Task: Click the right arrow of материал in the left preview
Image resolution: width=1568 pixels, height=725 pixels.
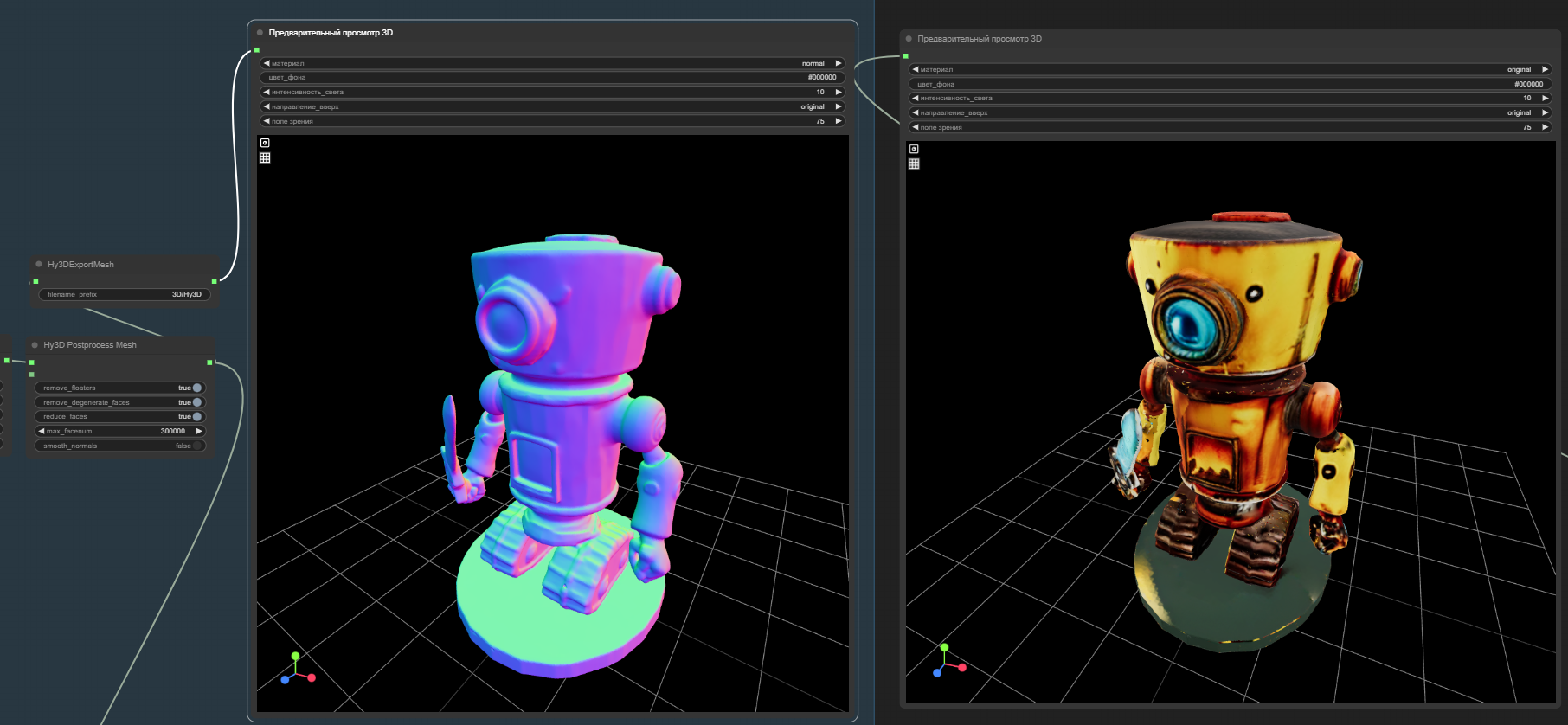Action: pyautogui.click(x=838, y=63)
